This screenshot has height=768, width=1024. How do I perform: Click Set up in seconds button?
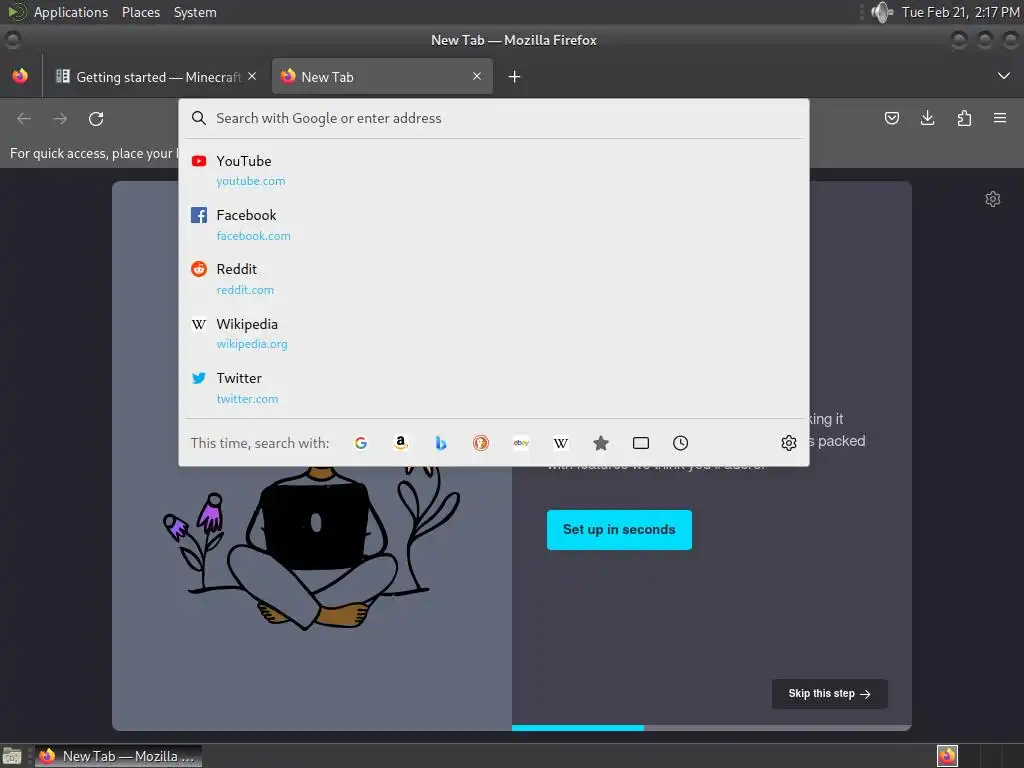pos(619,530)
